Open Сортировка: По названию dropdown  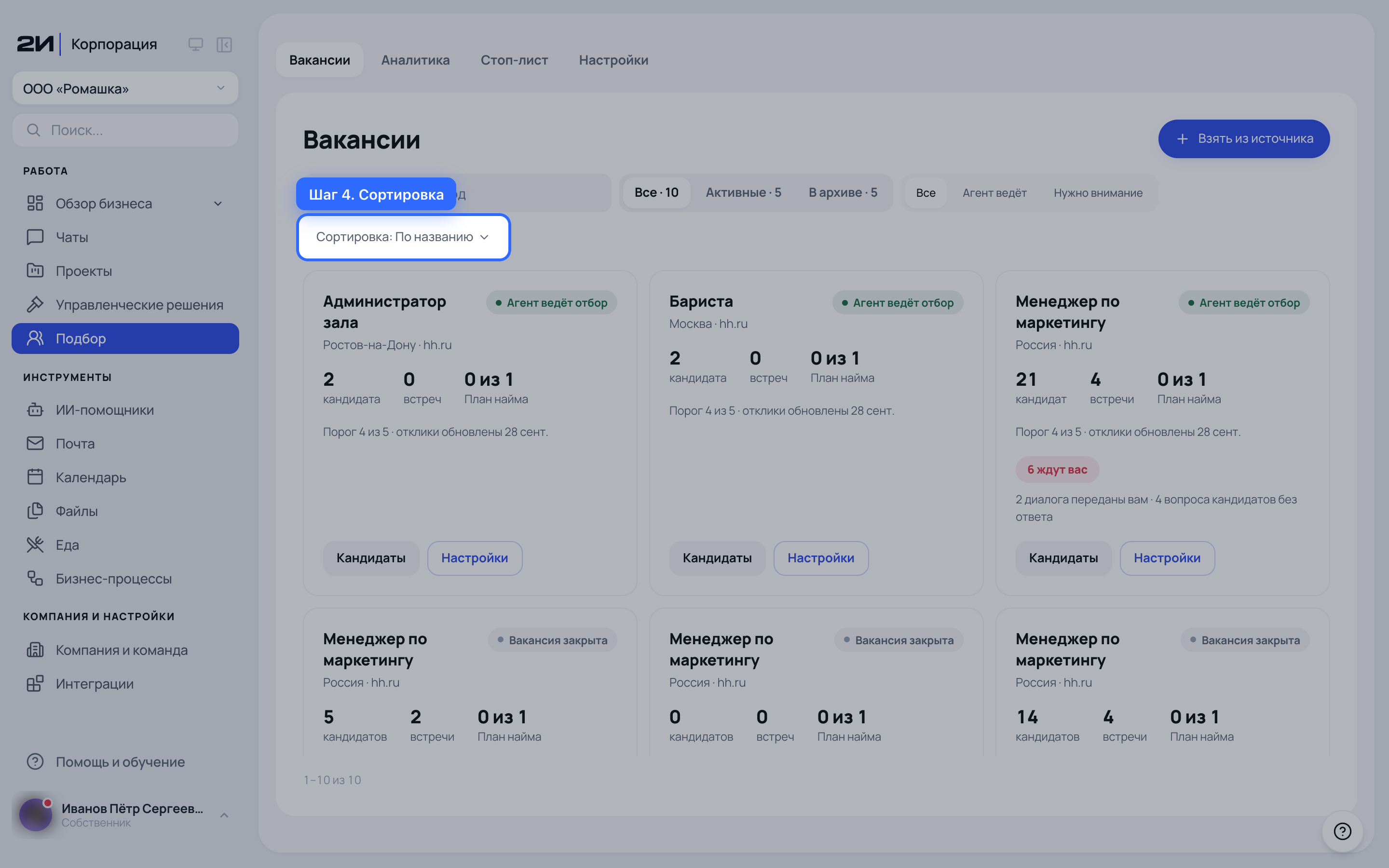pos(403,237)
